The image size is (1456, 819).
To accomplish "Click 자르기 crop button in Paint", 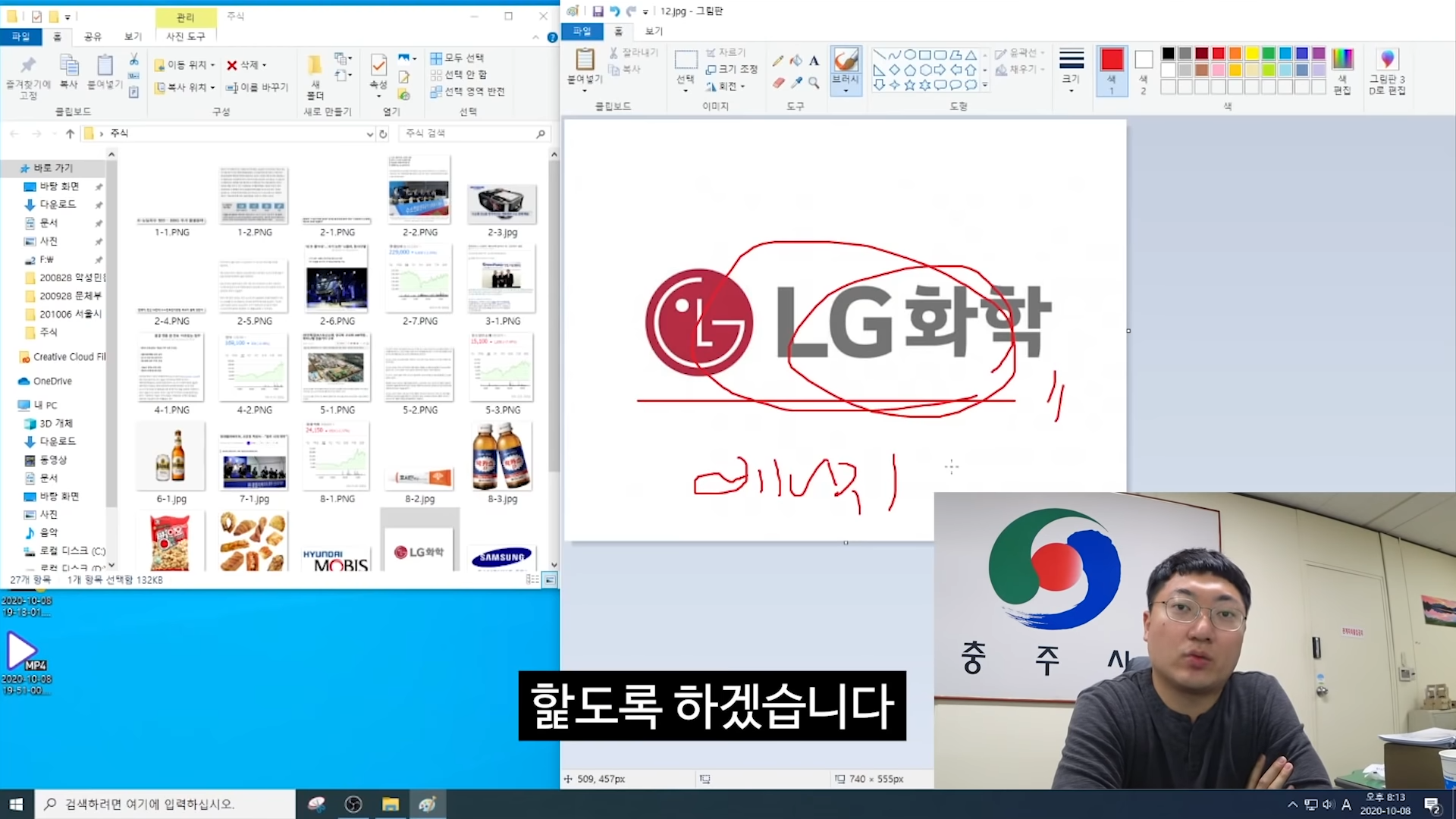I will tap(726, 52).
